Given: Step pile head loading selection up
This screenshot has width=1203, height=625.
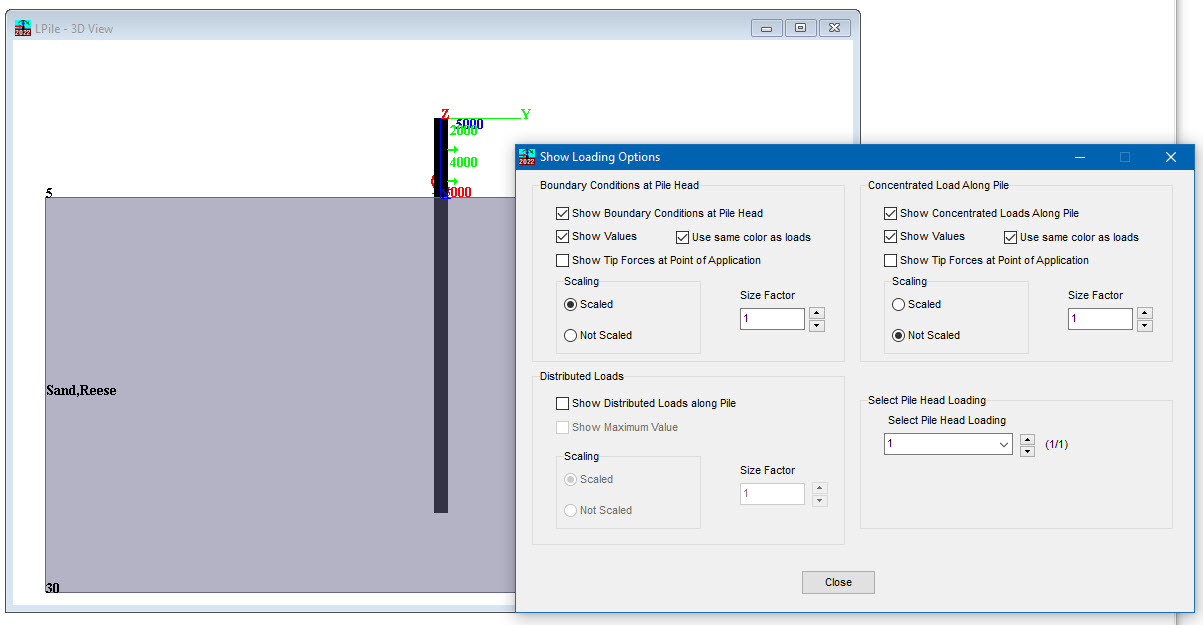Looking at the screenshot, I should 1027,439.
